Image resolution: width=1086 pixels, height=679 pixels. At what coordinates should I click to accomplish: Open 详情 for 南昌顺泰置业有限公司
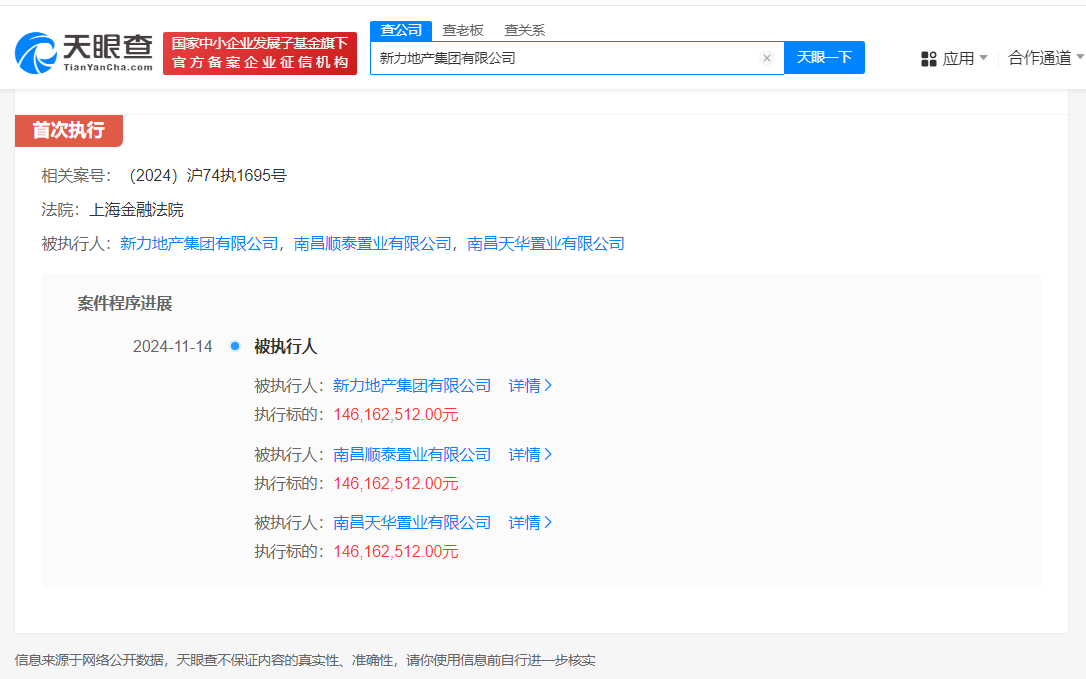(530, 455)
